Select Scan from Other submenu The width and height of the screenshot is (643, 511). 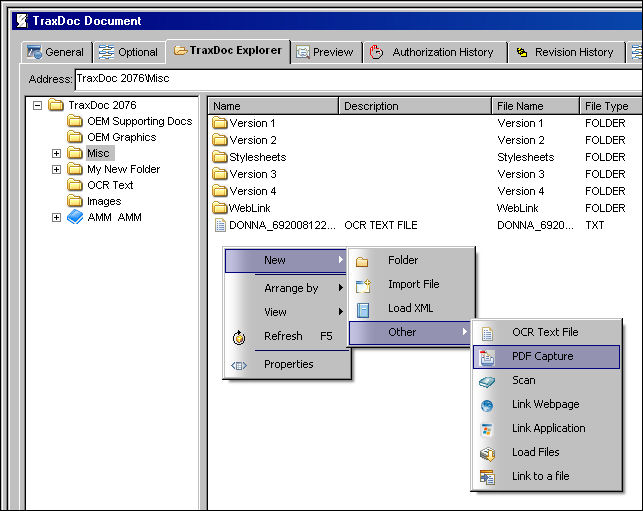pyautogui.click(x=546, y=380)
